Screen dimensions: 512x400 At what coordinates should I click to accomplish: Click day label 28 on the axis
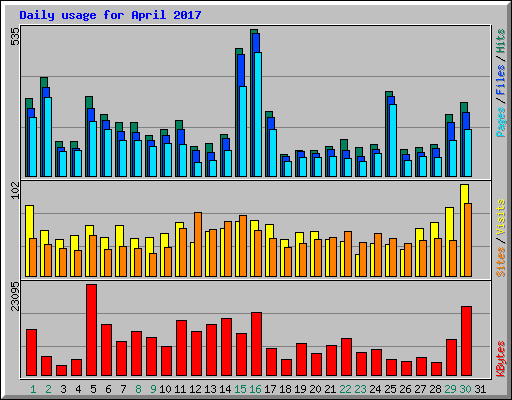click(435, 389)
